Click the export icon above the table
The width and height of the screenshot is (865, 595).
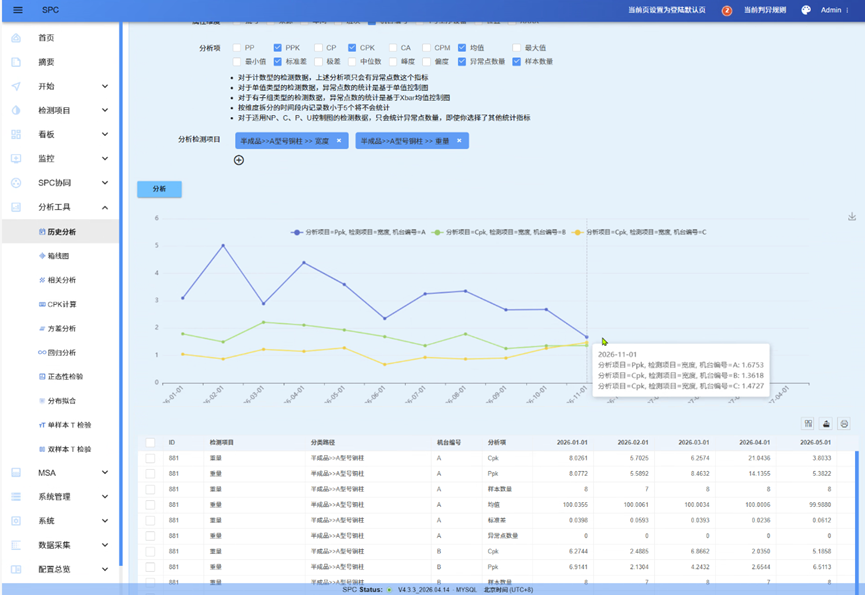pos(826,424)
